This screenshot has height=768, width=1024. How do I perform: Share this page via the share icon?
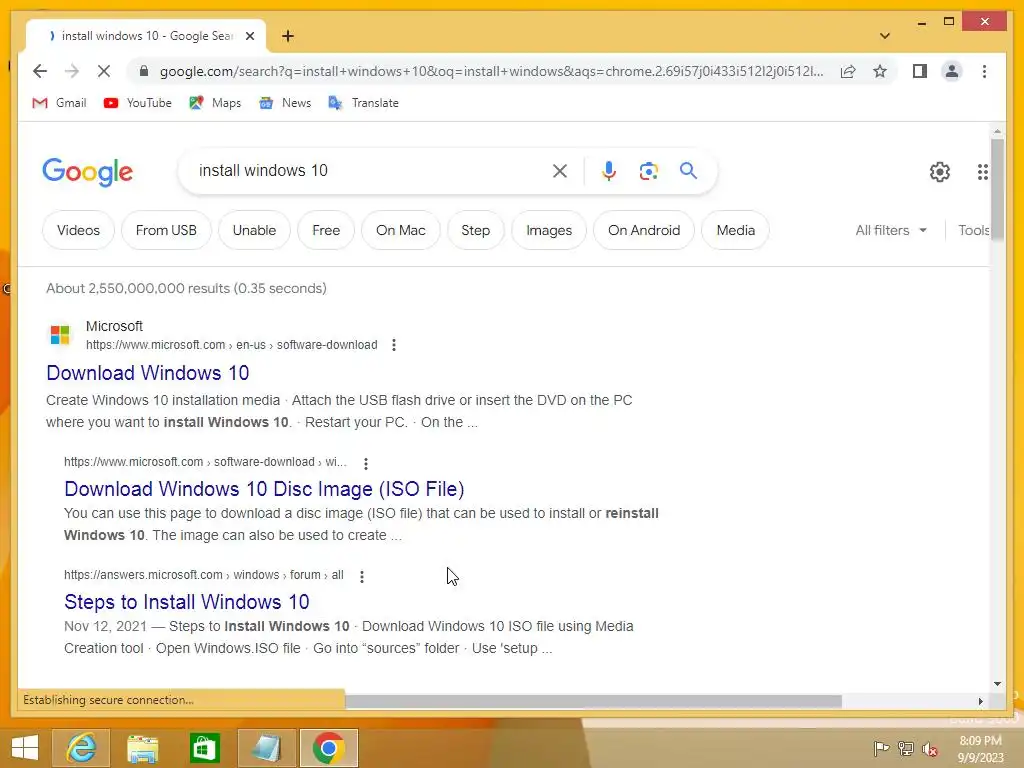click(x=848, y=71)
